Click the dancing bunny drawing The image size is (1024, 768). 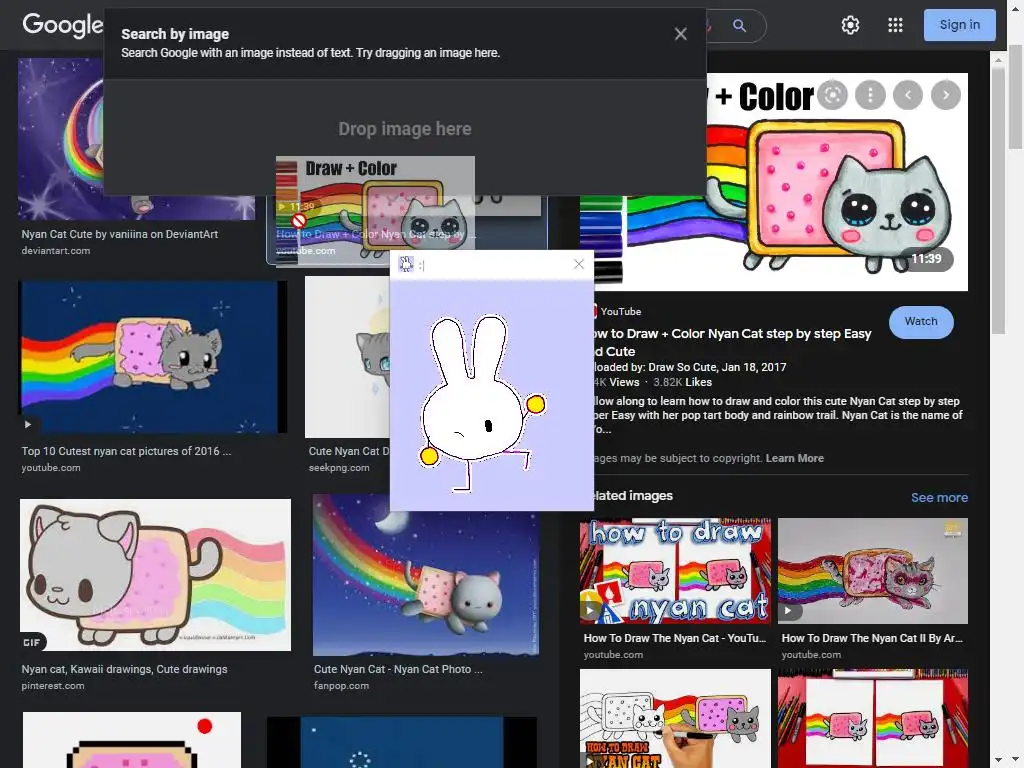pyautogui.click(x=482, y=403)
